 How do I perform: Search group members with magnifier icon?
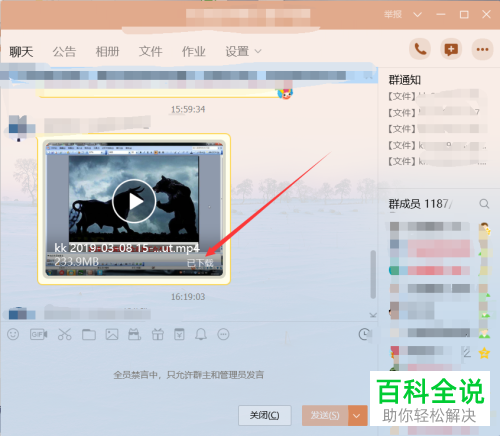point(484,203)
